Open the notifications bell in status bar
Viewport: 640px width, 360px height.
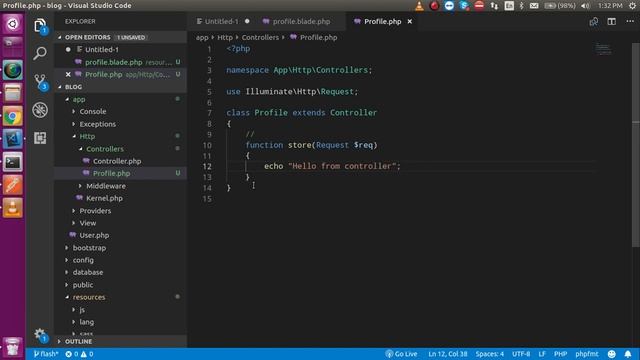(x=628, y=354)
